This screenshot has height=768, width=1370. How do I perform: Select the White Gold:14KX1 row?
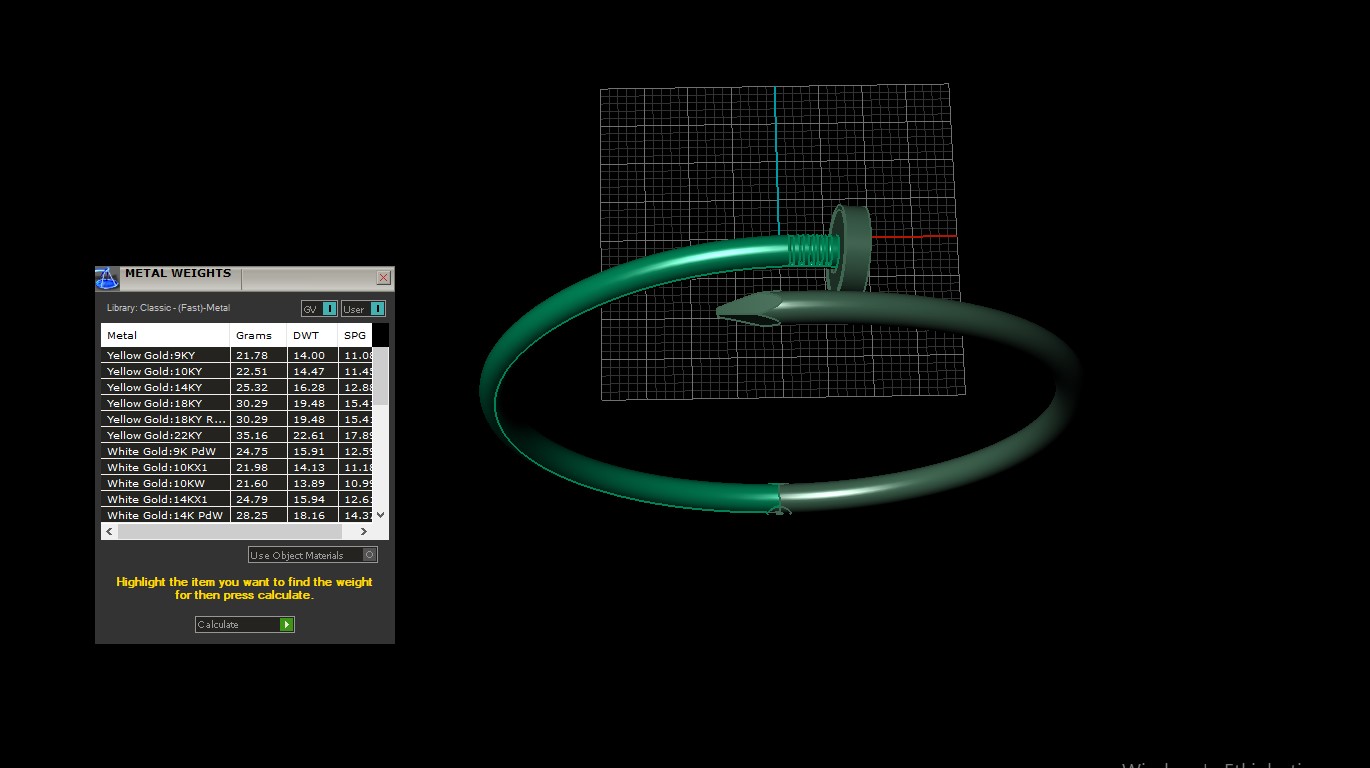[237, 499]
